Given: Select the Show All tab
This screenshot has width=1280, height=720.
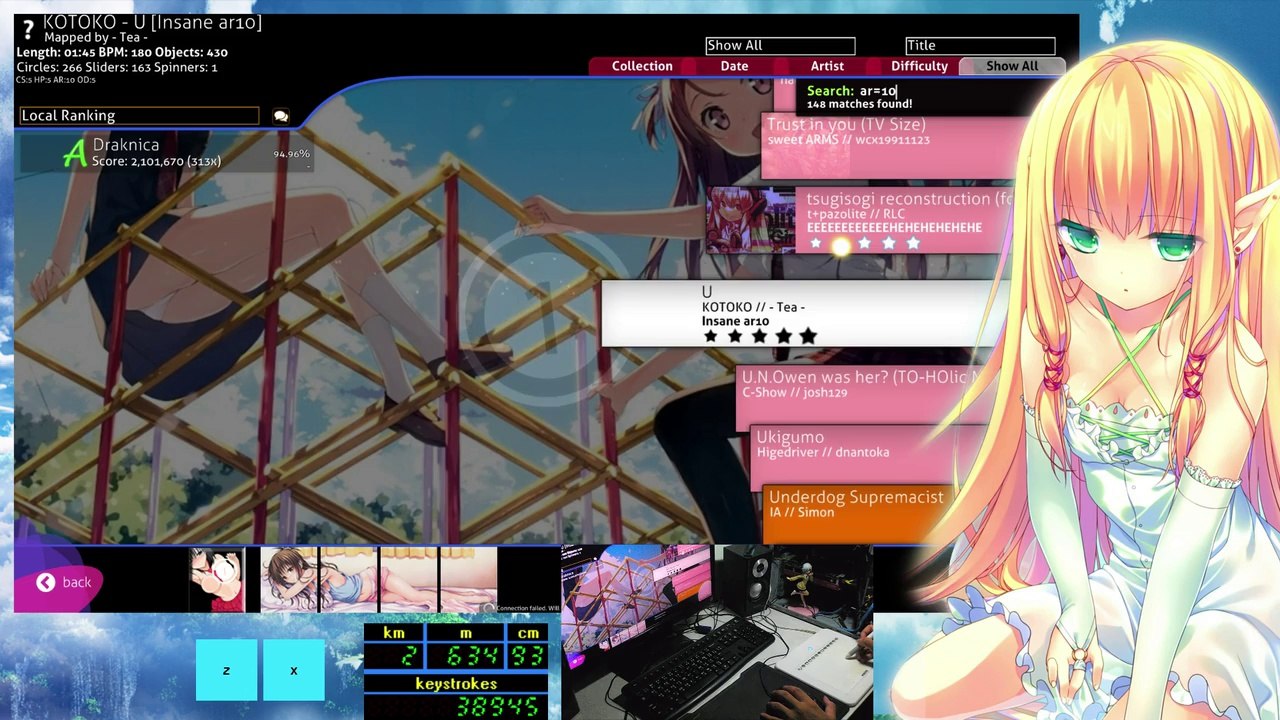Looking at the screenshot, I should tap(1012, 66).
